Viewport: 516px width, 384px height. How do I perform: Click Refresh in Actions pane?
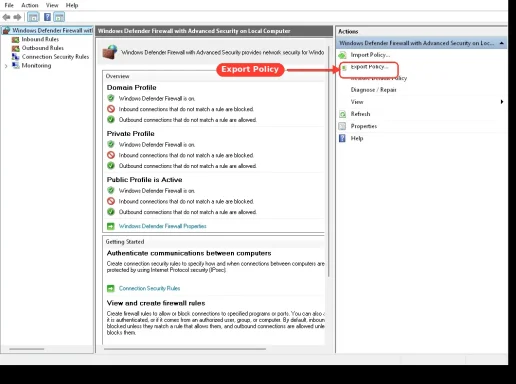coord(360,114)
